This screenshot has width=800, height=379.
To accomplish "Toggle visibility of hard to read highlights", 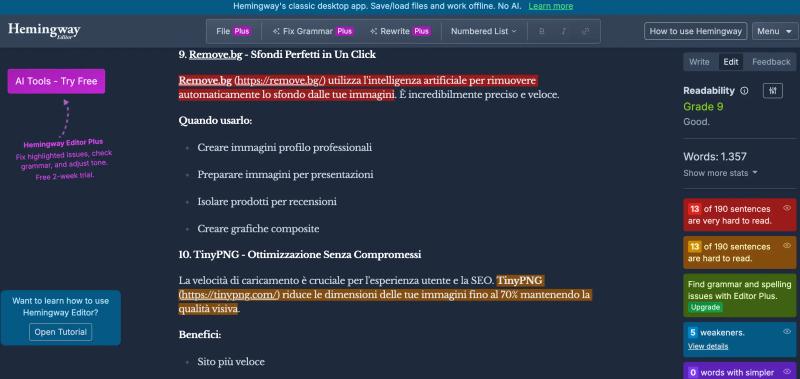I will pos(787,245).
